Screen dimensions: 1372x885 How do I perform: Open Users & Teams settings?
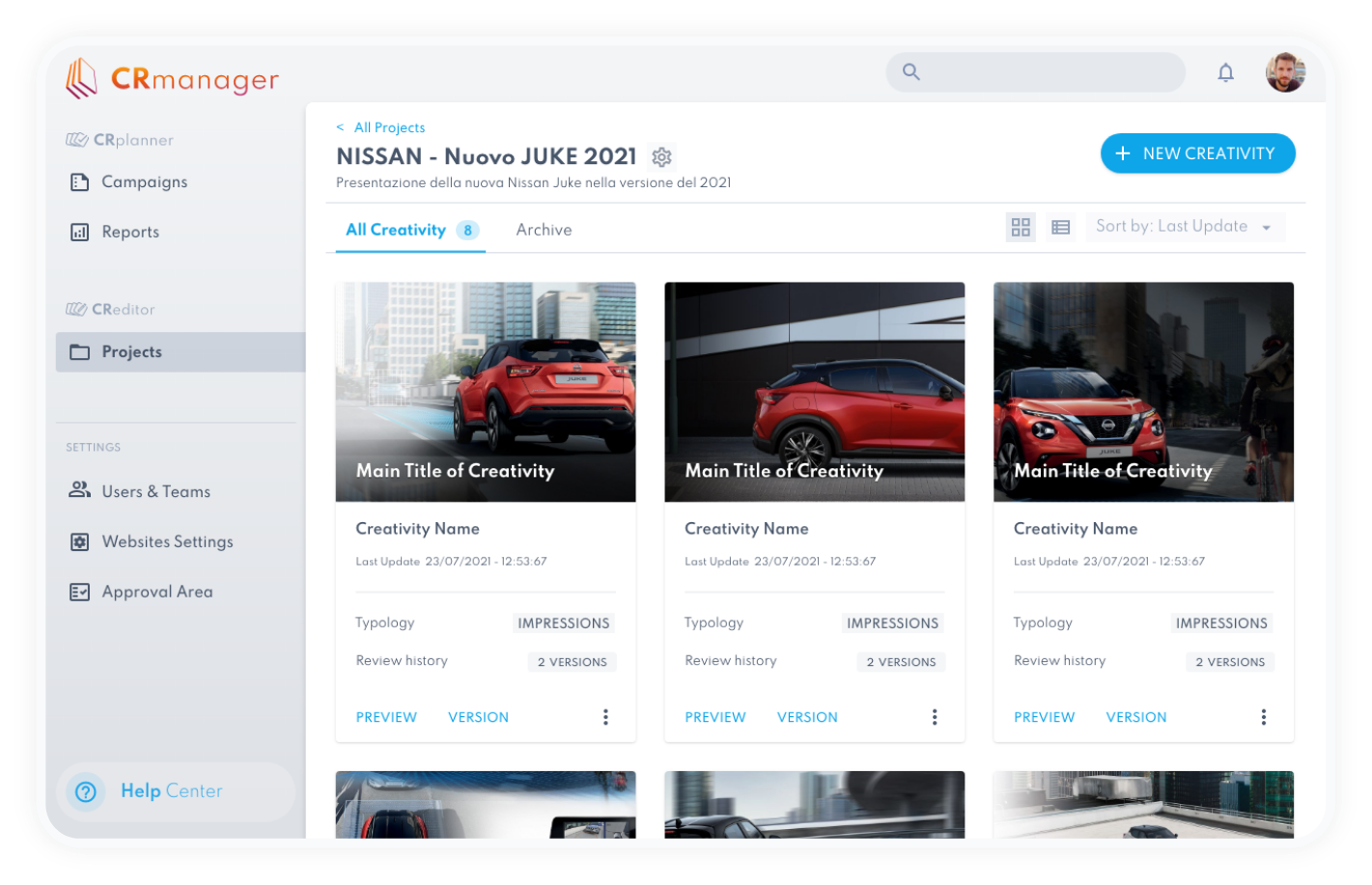pyautogui.click(x=155, y=491)
